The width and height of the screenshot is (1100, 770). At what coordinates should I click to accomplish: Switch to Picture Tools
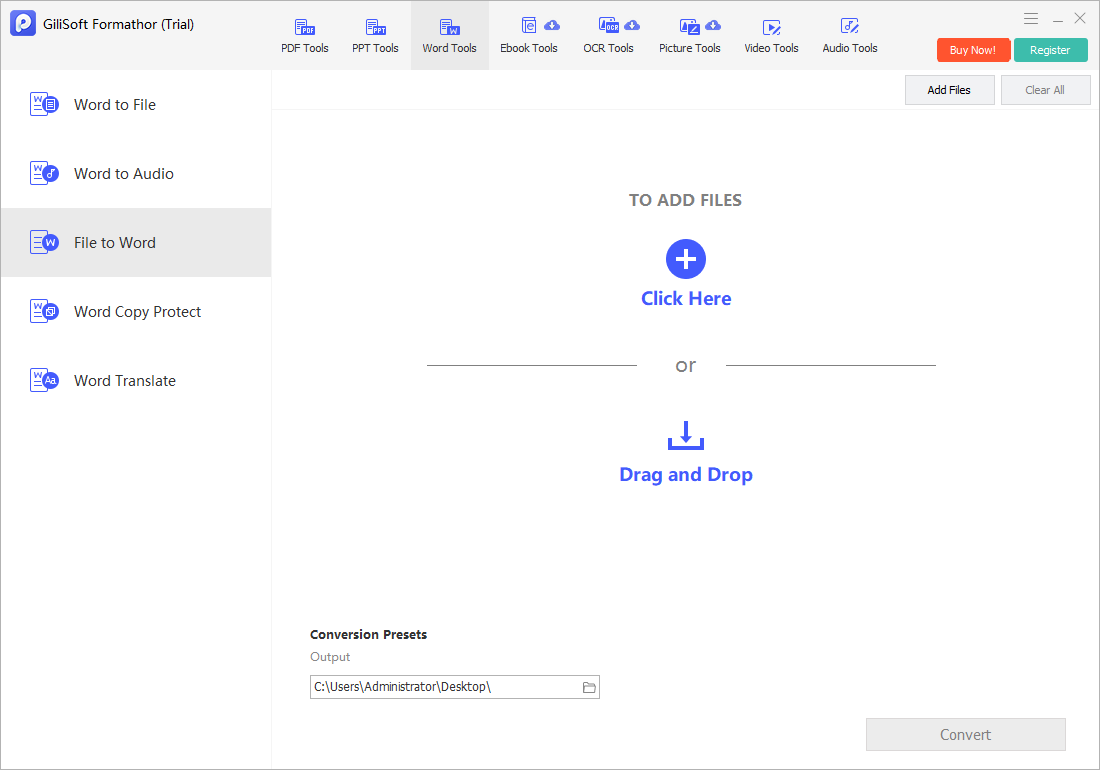[x=690, y=36]
